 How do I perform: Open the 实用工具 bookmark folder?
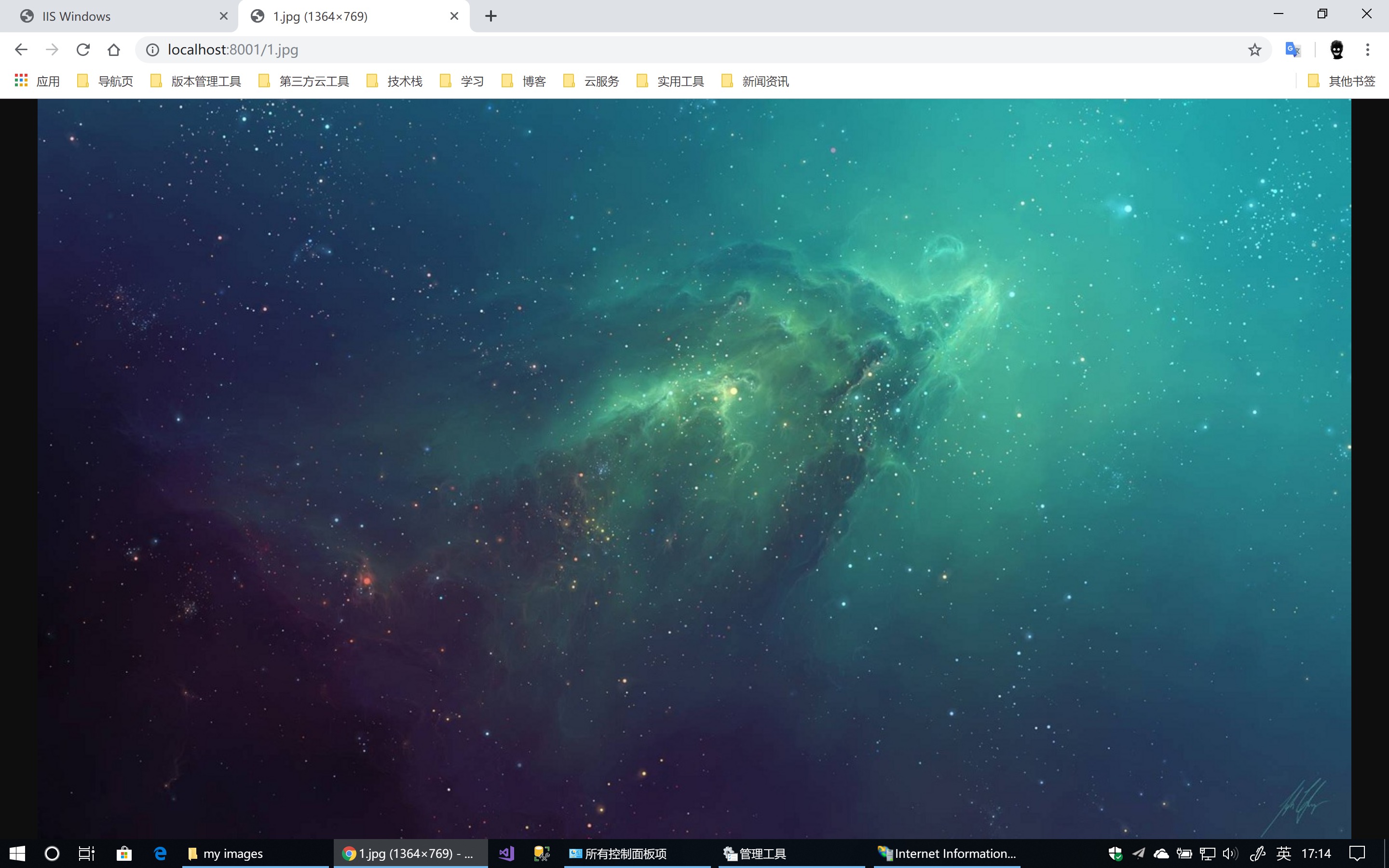(671, 81)
